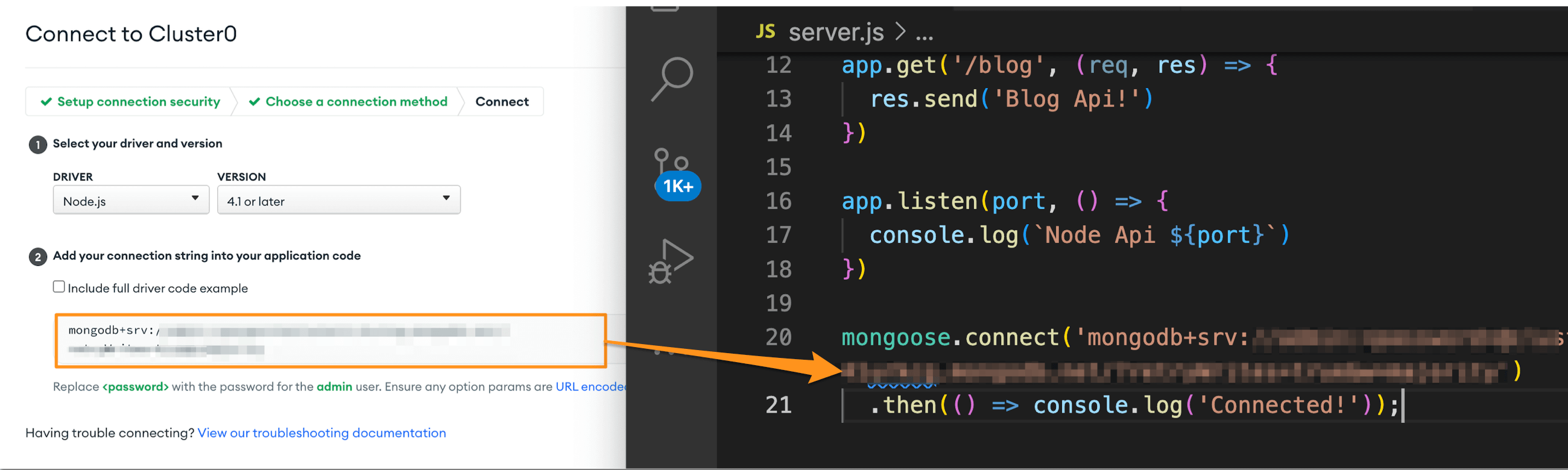Screen dimensions: 1568x470
Task: Click the green checkmark beside Setup connection security
Action: pyautogui.click(x=46, y=102)
